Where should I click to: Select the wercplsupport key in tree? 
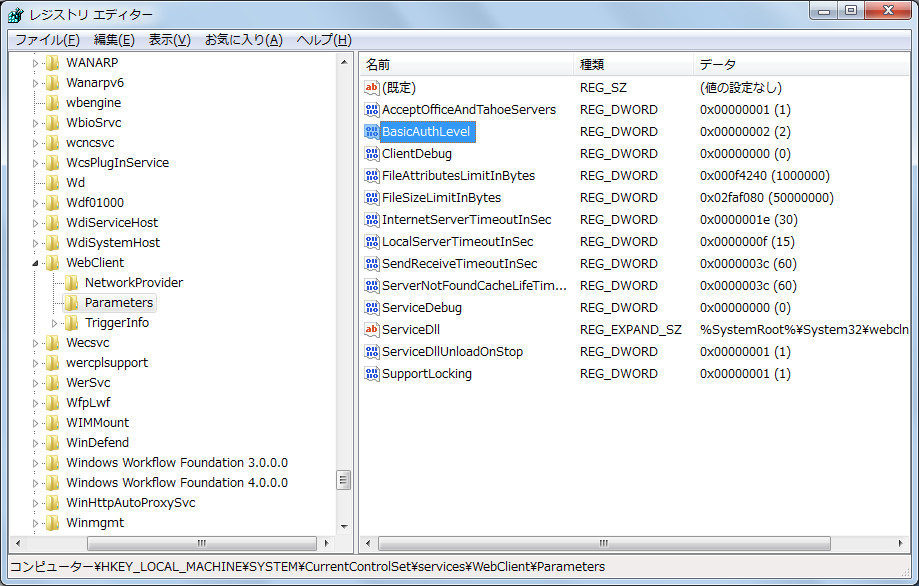107,363
